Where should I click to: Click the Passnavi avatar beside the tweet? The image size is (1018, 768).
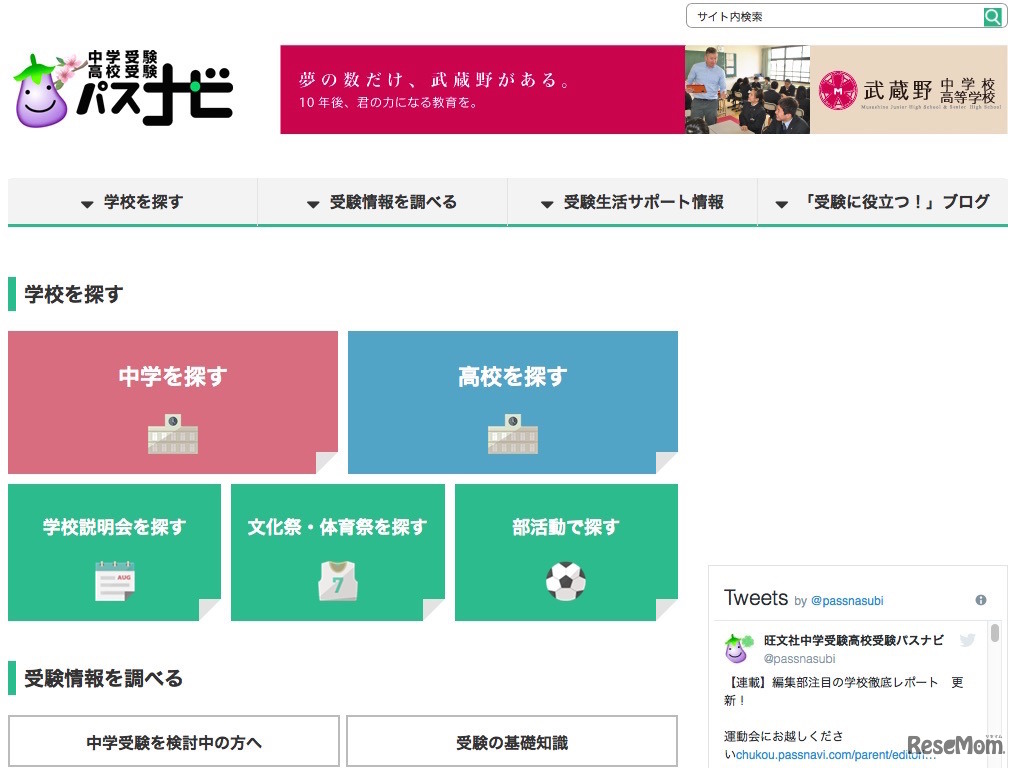click(737, 648)
